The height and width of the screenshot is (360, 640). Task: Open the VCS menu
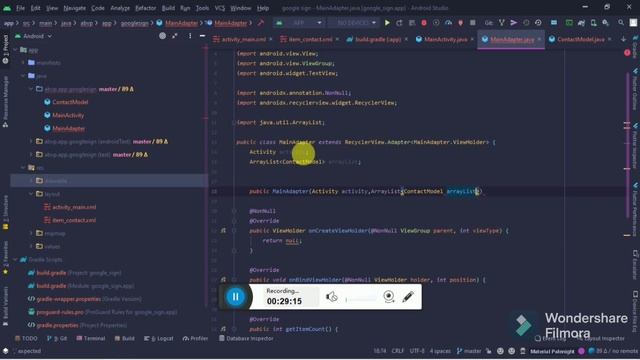tap(220, 8)
